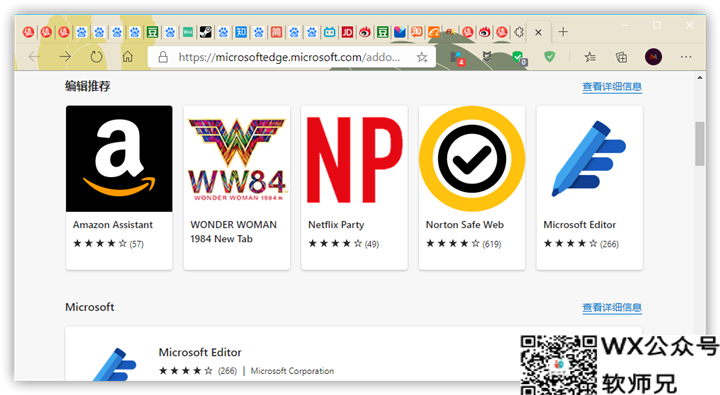The width and height of the screenshot is (720, 395).
Task: Switch to the green Wod tab
Action: (x=188, y=32)
